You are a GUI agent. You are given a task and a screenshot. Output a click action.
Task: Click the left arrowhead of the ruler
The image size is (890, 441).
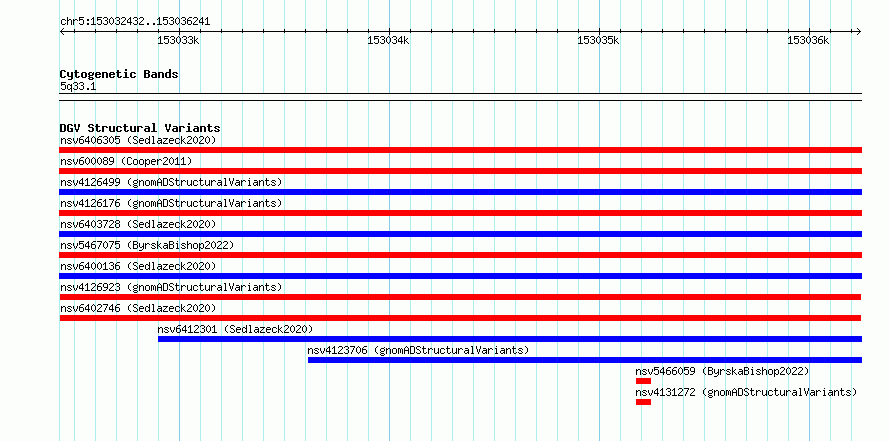click(62, 32)
